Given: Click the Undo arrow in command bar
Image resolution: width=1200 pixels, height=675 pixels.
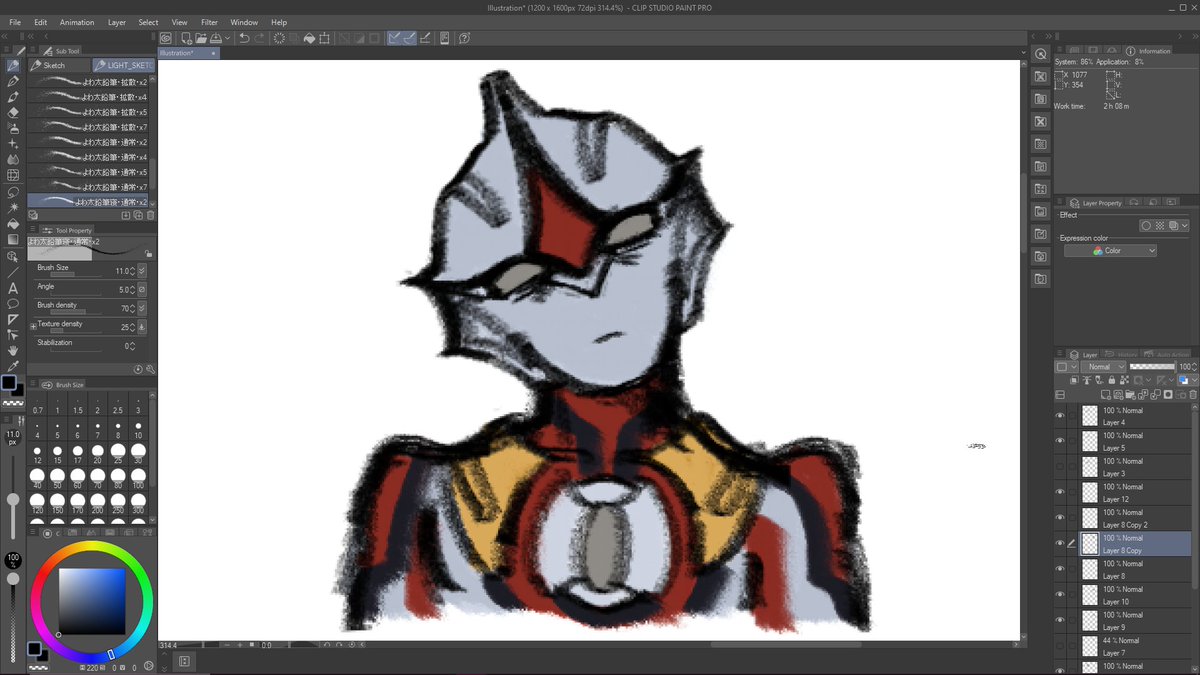Looking at the screenshot, I should tap(244, 38).
